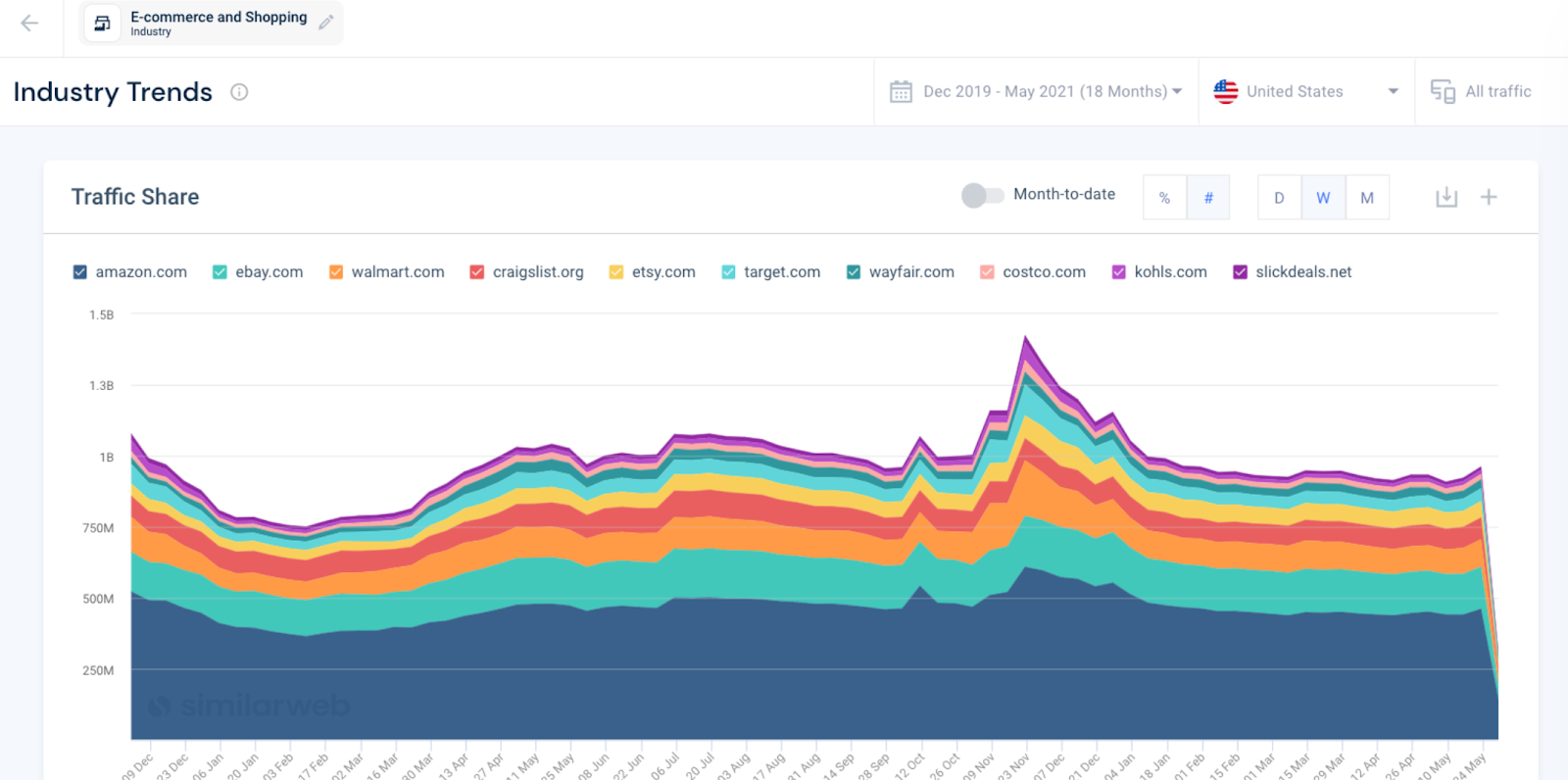
Task: Click the slickdeals.net legend label
Action: coord(1303,272)
